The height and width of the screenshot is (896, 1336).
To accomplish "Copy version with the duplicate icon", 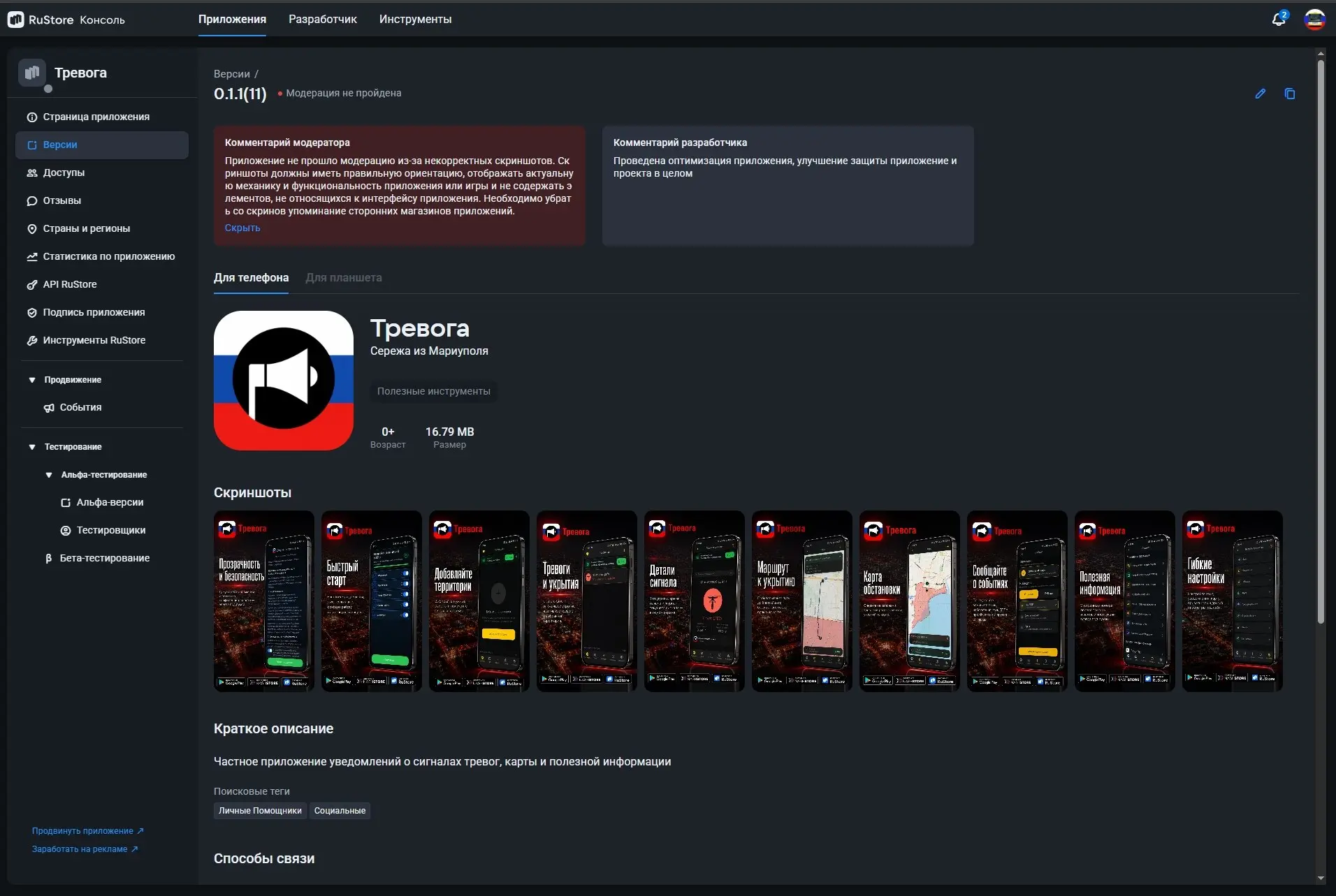I will tap(1290, 94).
